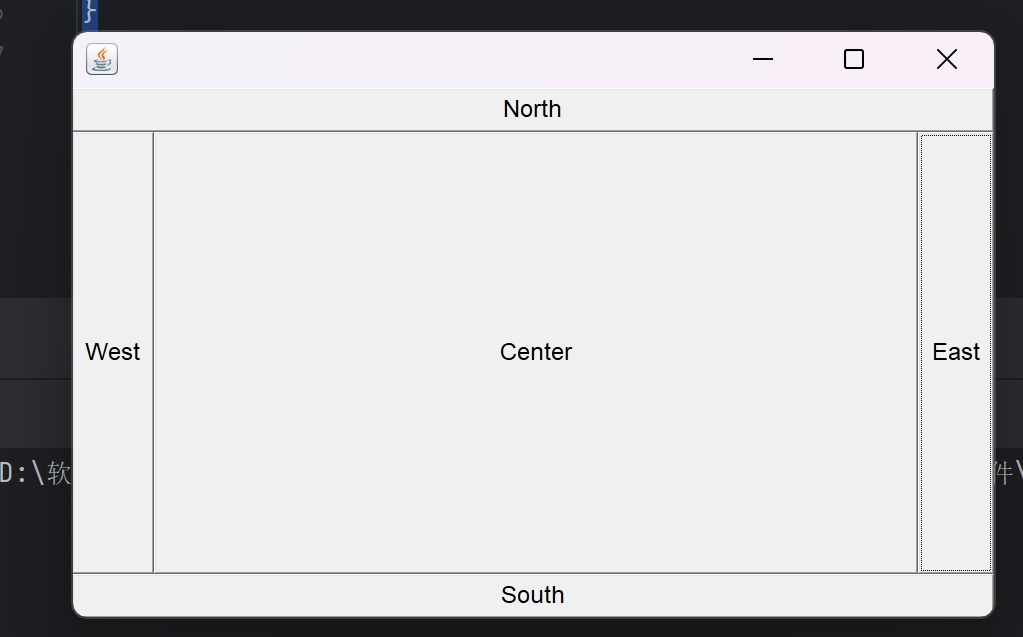
Task: Click the line number gutter at top left
Action: click(12, 30)
